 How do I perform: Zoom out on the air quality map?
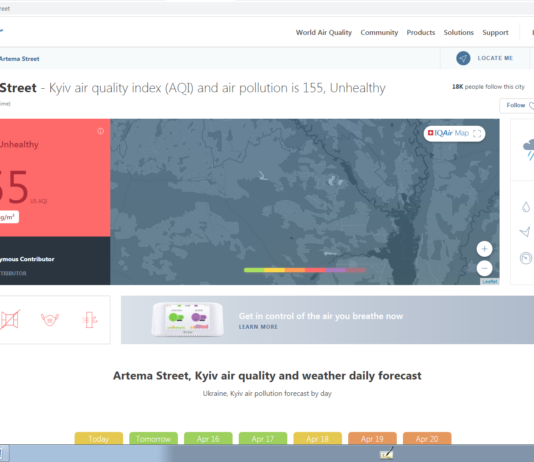click(484, 268)
